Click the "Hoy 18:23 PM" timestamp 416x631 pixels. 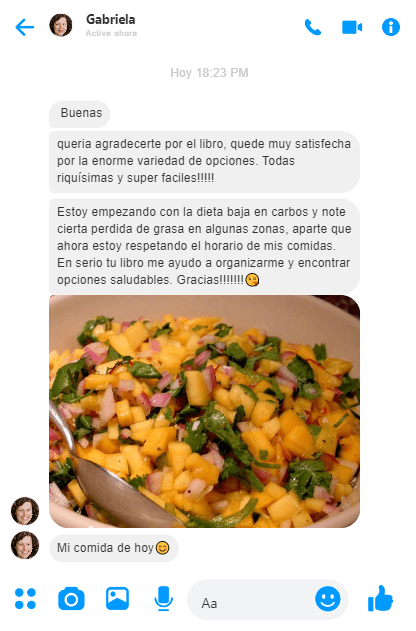(209, 73)
